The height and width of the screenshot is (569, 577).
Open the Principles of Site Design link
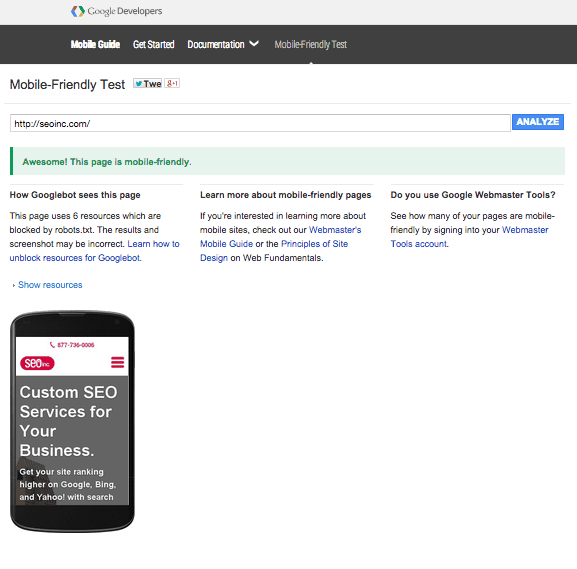(x=274, y=251)
